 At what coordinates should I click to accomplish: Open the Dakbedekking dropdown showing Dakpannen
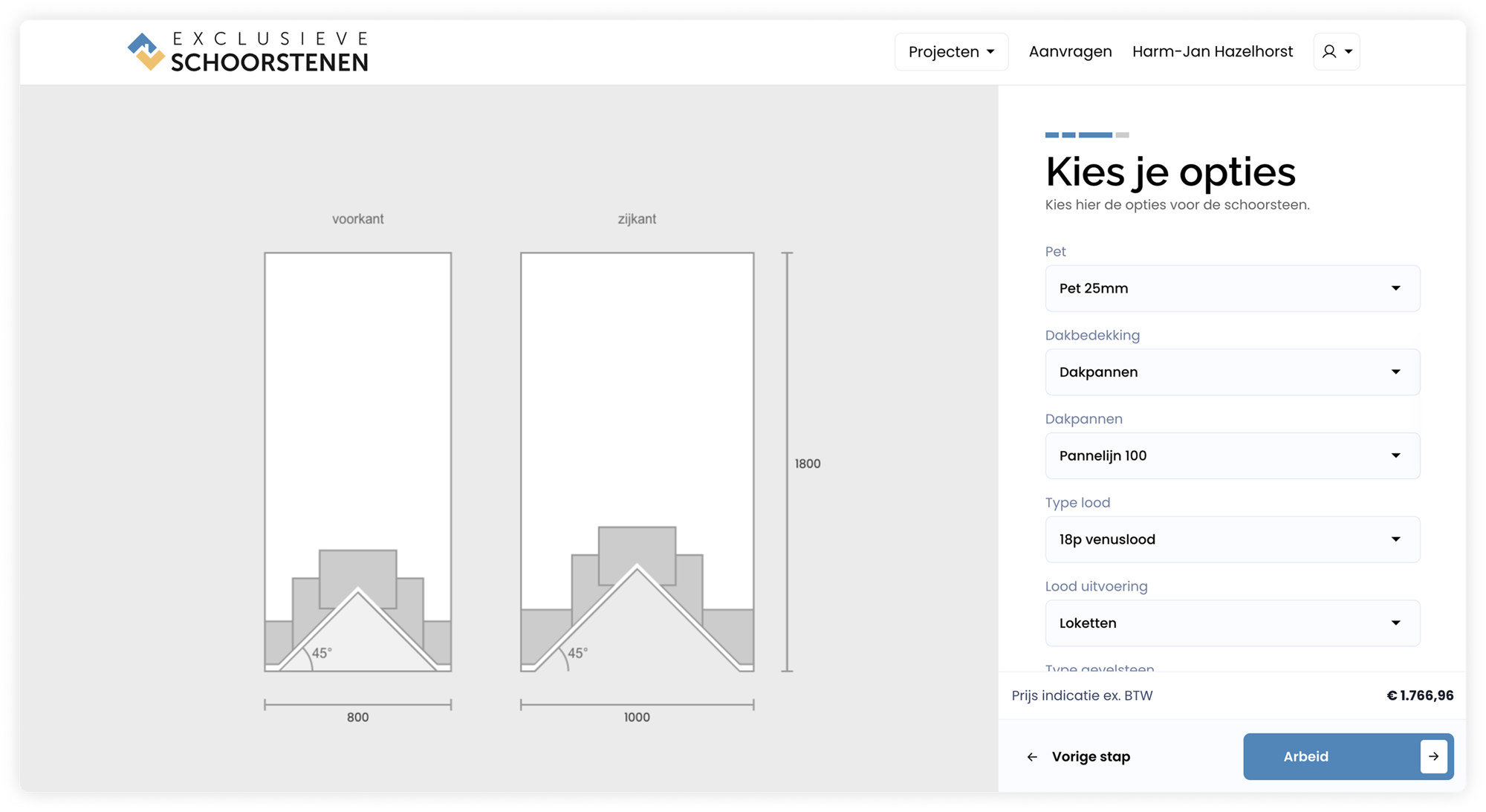1232,372
